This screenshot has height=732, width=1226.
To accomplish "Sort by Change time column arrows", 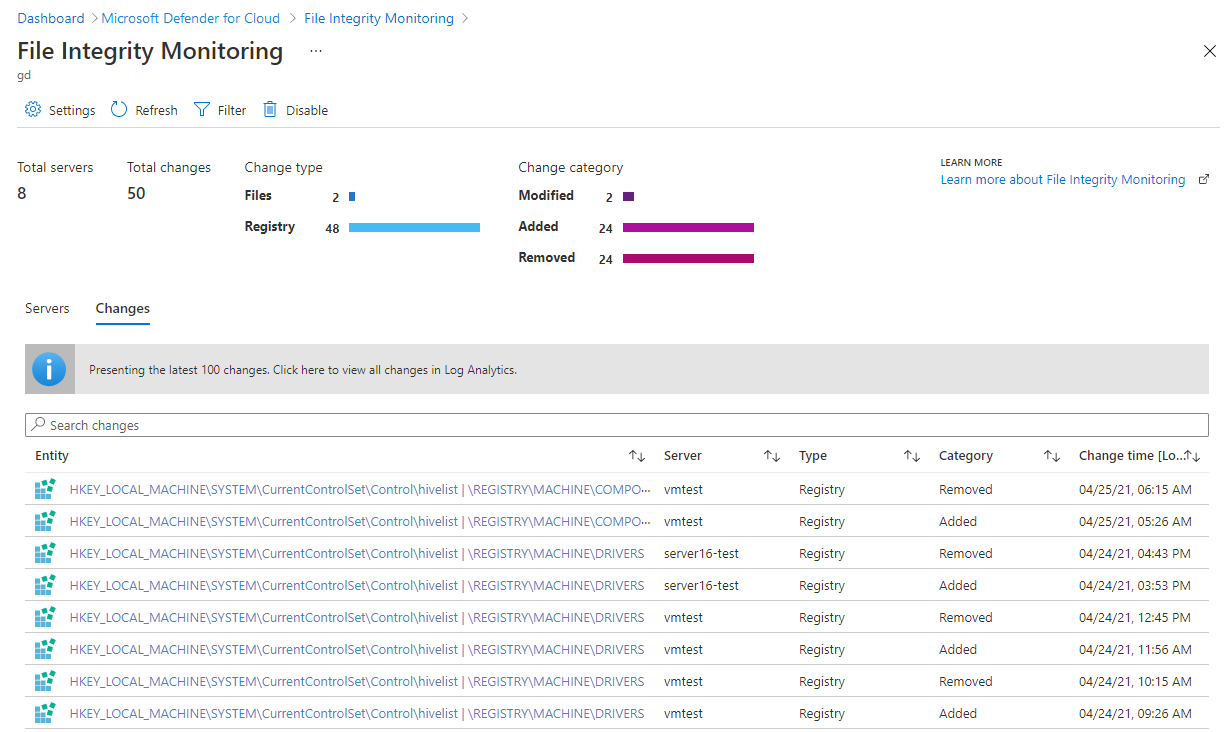I will pos(1192,456).
